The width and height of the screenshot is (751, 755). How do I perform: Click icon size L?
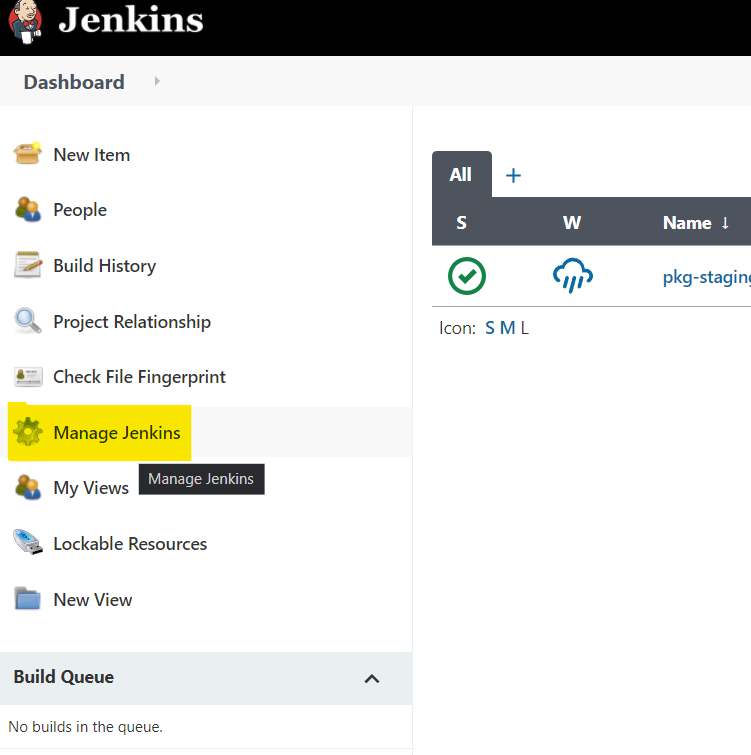[524, 328]
